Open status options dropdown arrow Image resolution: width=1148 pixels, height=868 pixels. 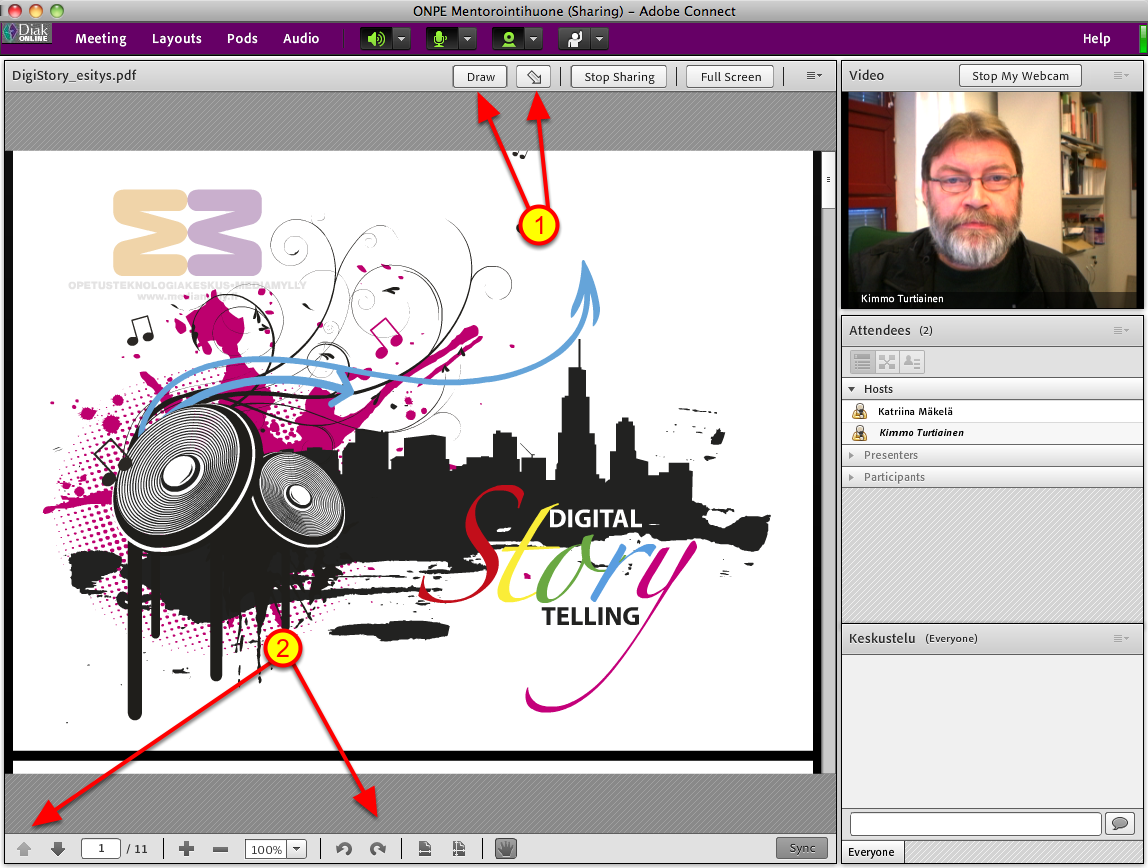click(x=600, y=39)
